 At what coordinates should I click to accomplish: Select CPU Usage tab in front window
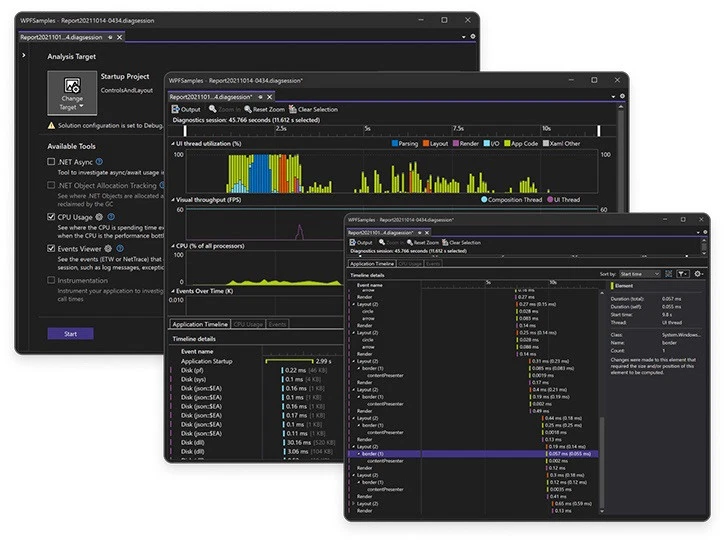410,264
